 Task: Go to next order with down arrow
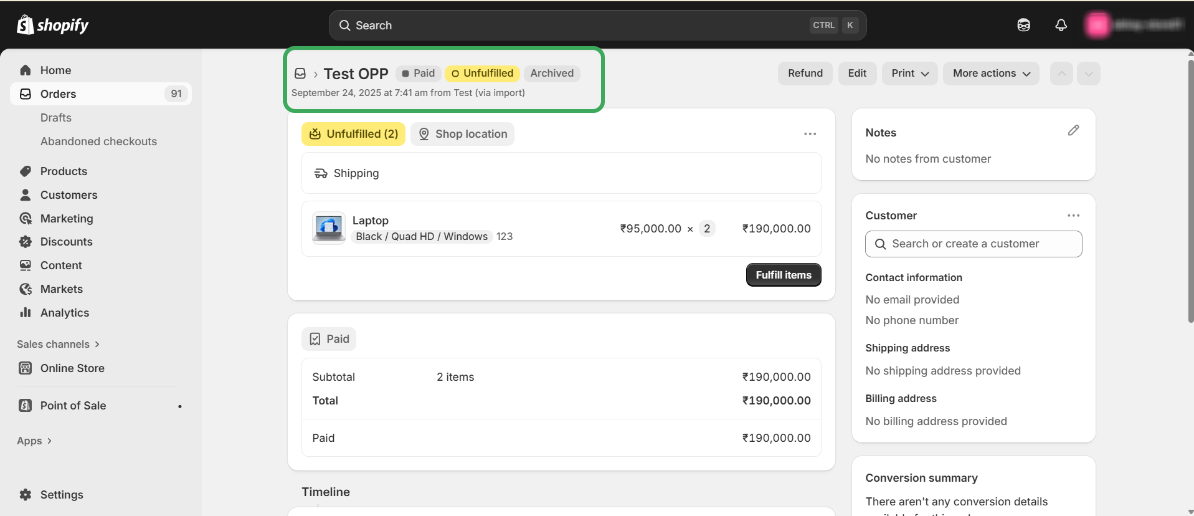(x=1089, y=73)
